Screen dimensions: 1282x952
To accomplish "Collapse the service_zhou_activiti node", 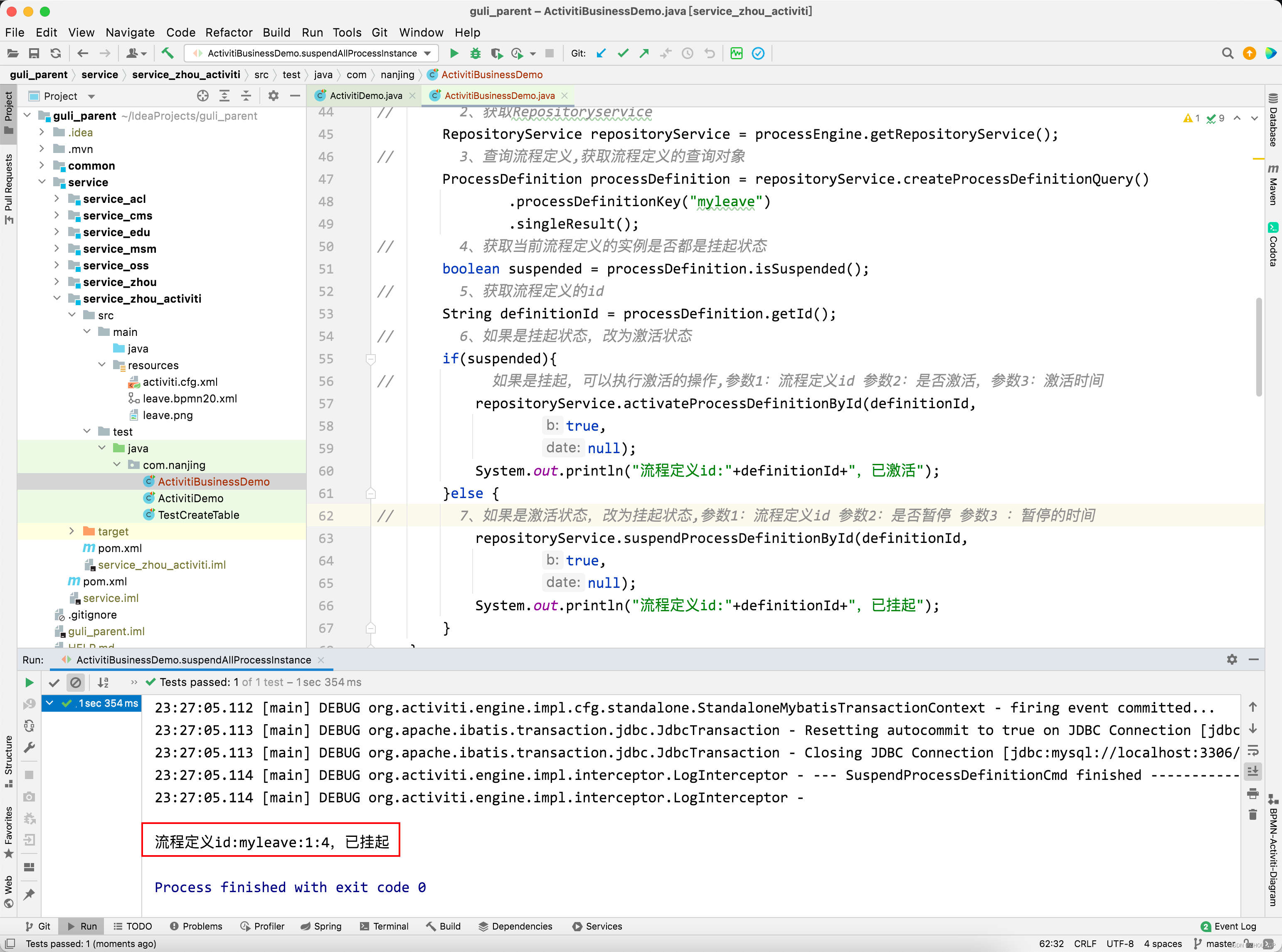I will click(57, 298).
